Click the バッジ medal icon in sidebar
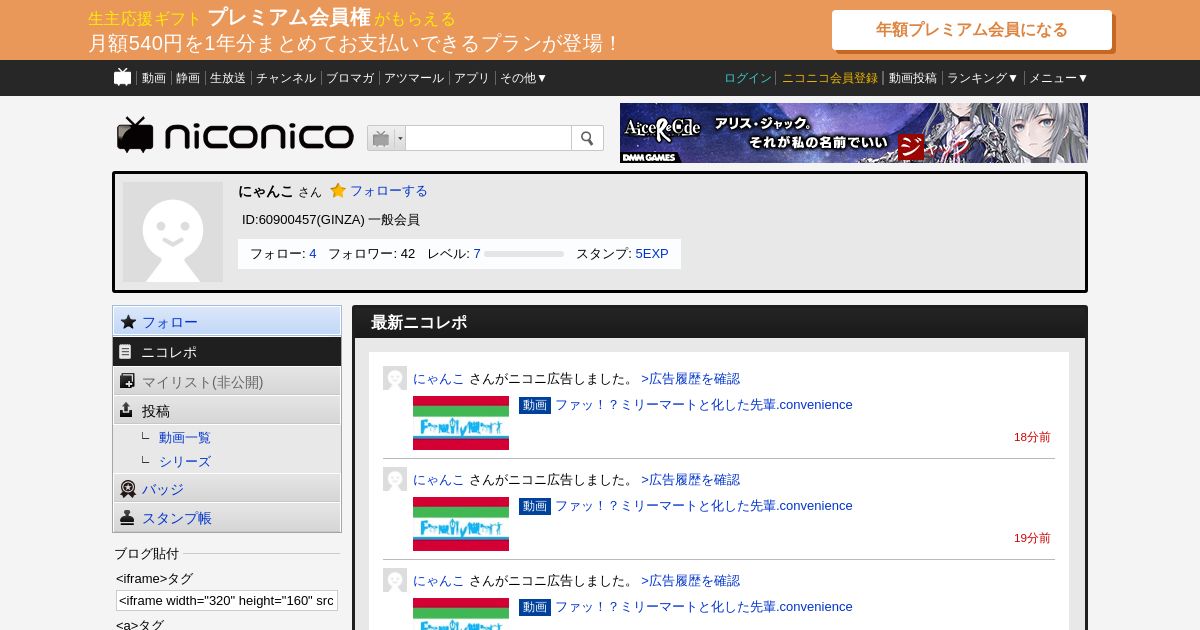This screenshot has width=1200, height=630. (x=128, y=489)
